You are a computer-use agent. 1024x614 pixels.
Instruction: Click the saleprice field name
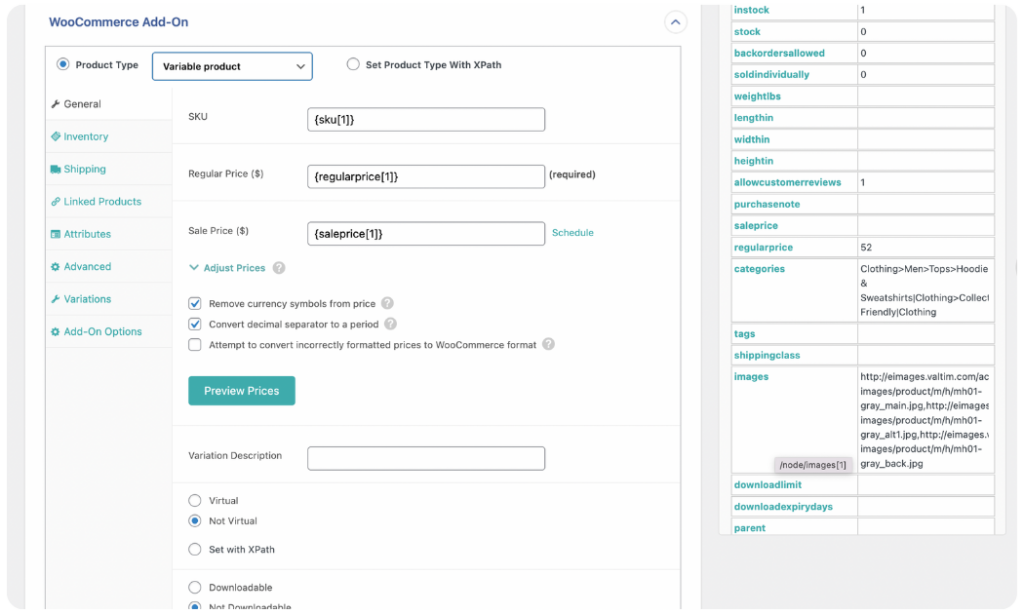pyautogui.click(x=756, y=225)
